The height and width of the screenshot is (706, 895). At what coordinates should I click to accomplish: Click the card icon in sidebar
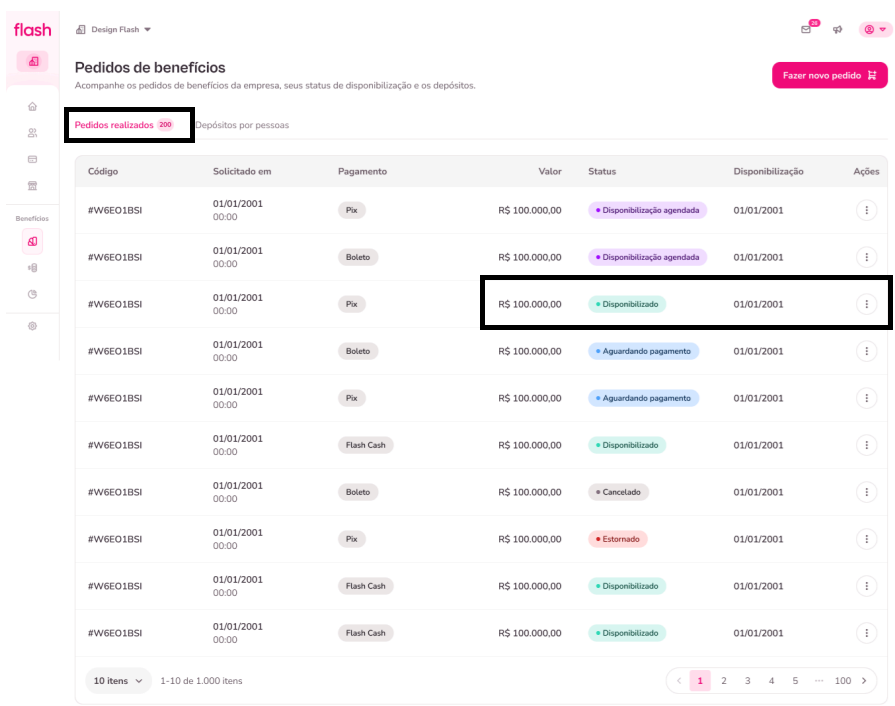click(x=32, y=159)
